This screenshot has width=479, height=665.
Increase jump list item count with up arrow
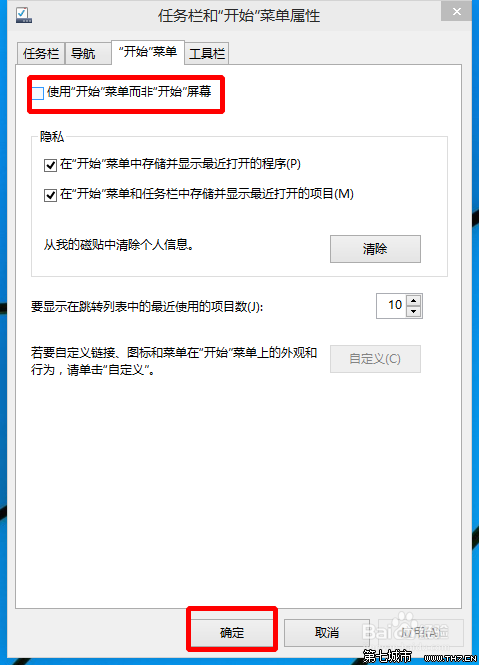point(413,300)
